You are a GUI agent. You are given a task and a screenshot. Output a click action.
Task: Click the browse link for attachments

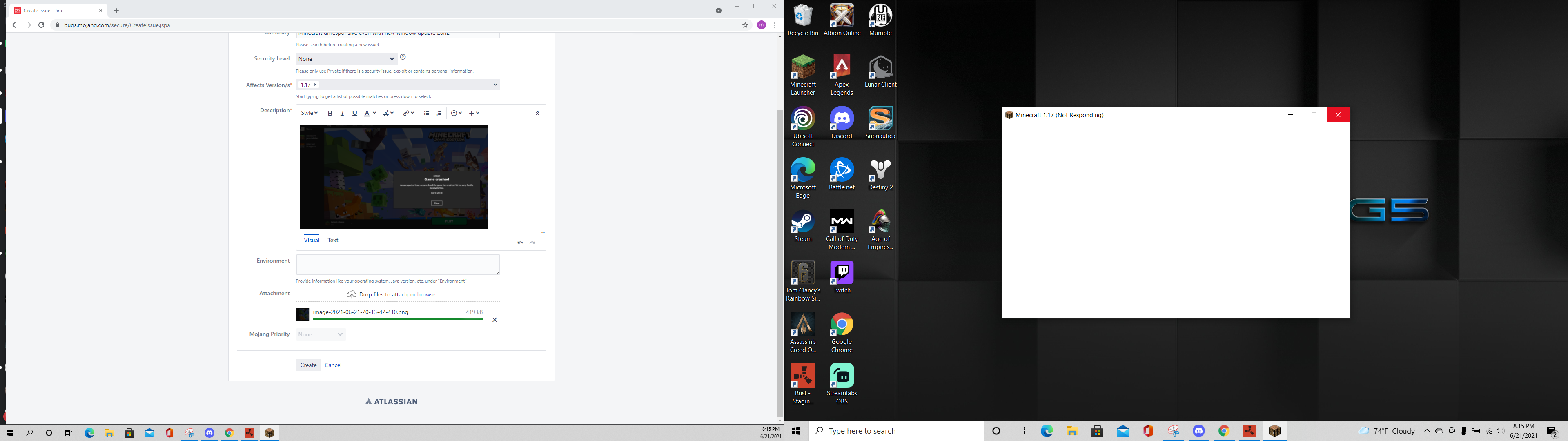click(426, 295)
